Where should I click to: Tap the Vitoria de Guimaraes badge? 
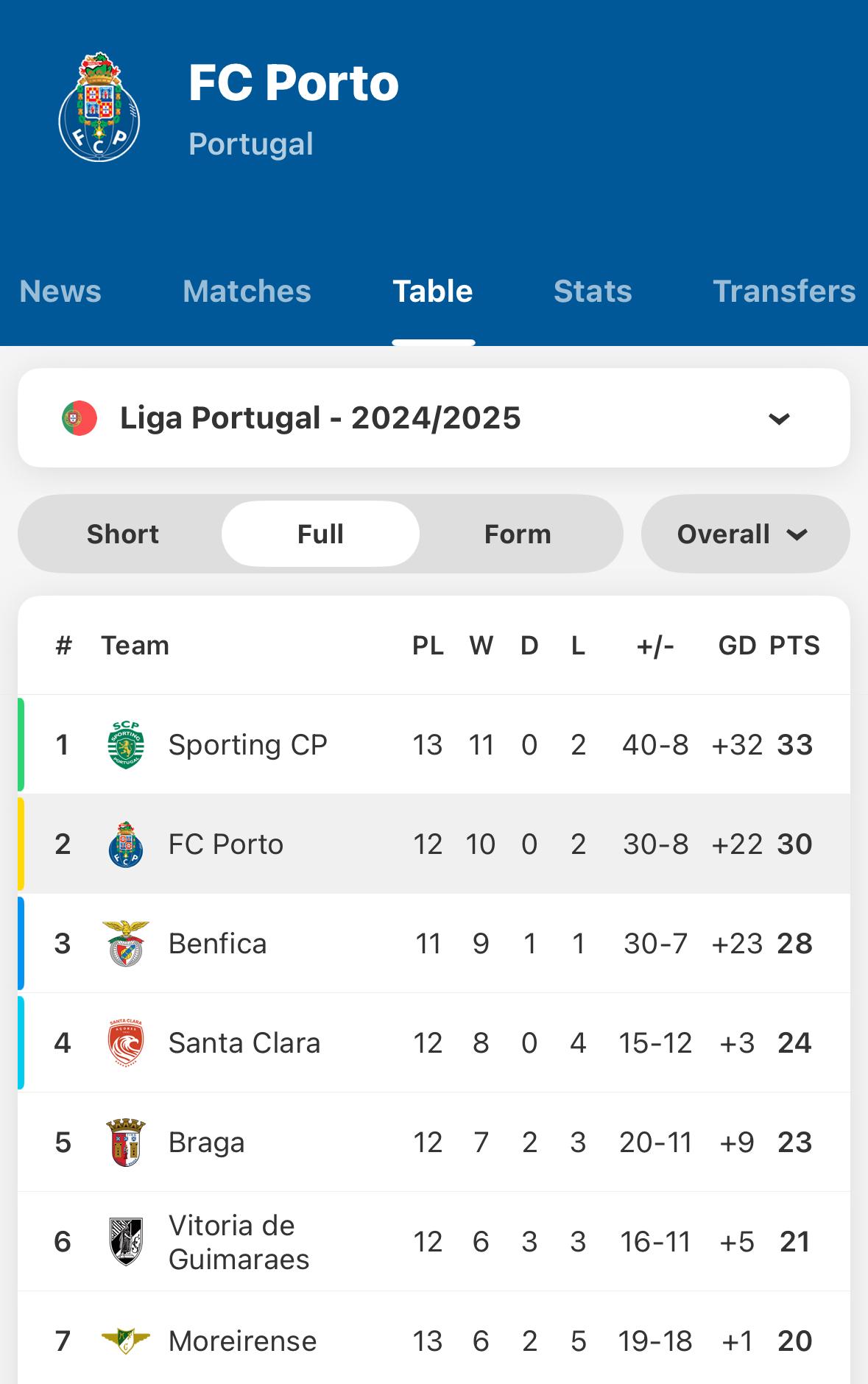pyautogui.click(x=126, y=1241)
